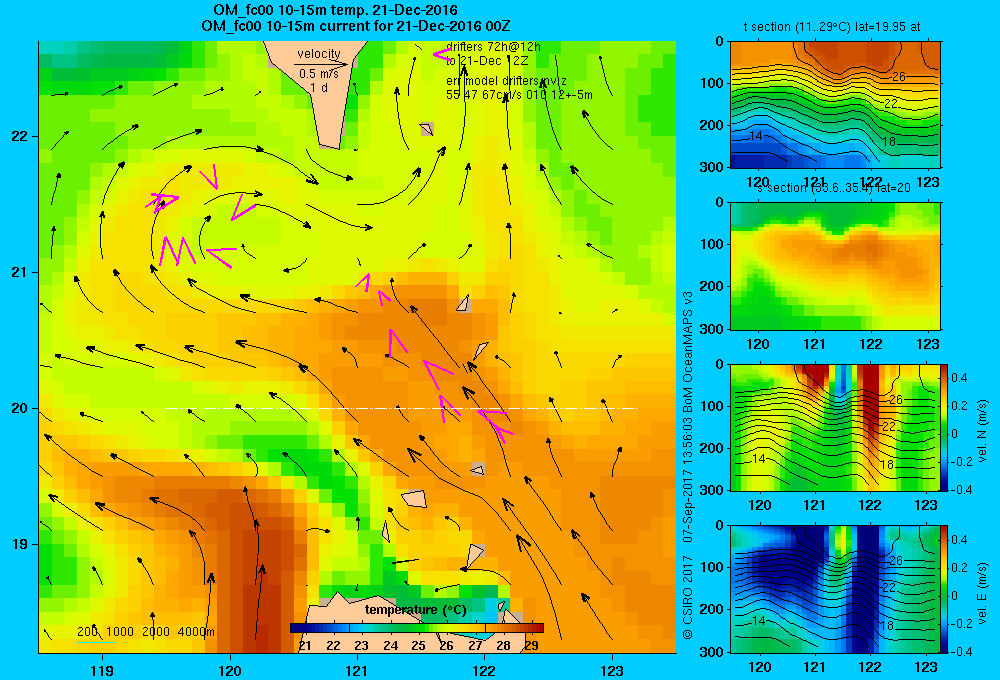Click the '4000m' label in the bathymetry depth legend

[196, 632]
